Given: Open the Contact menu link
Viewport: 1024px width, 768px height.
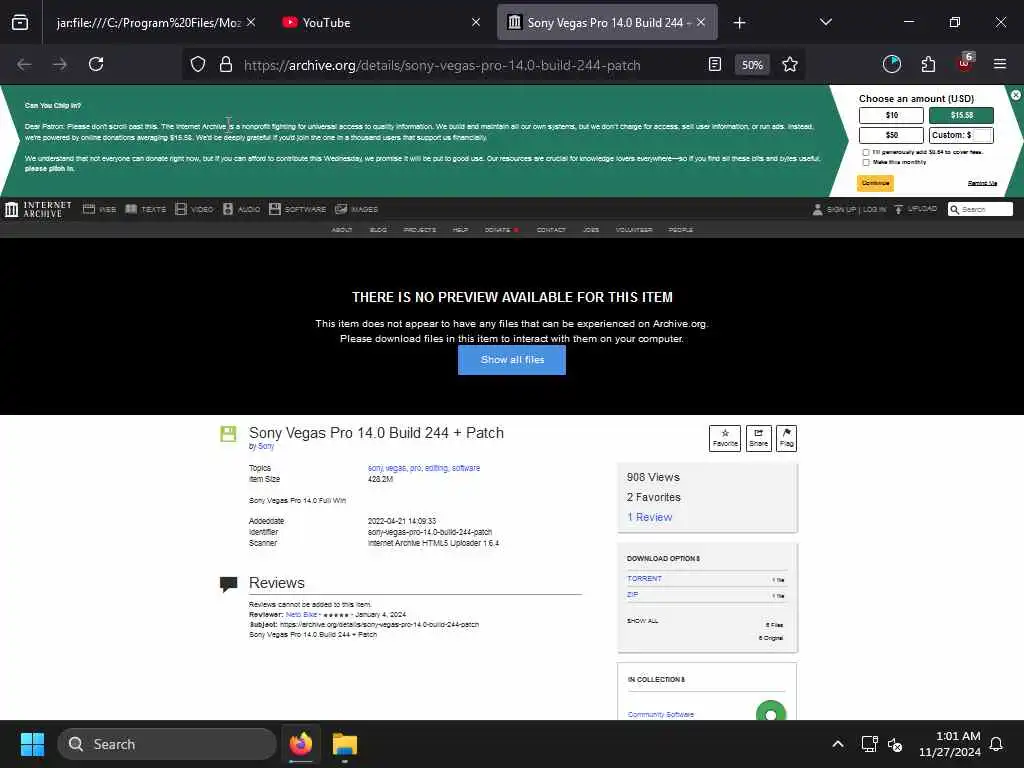Looking at the screenshot, I should pos(551,230).
